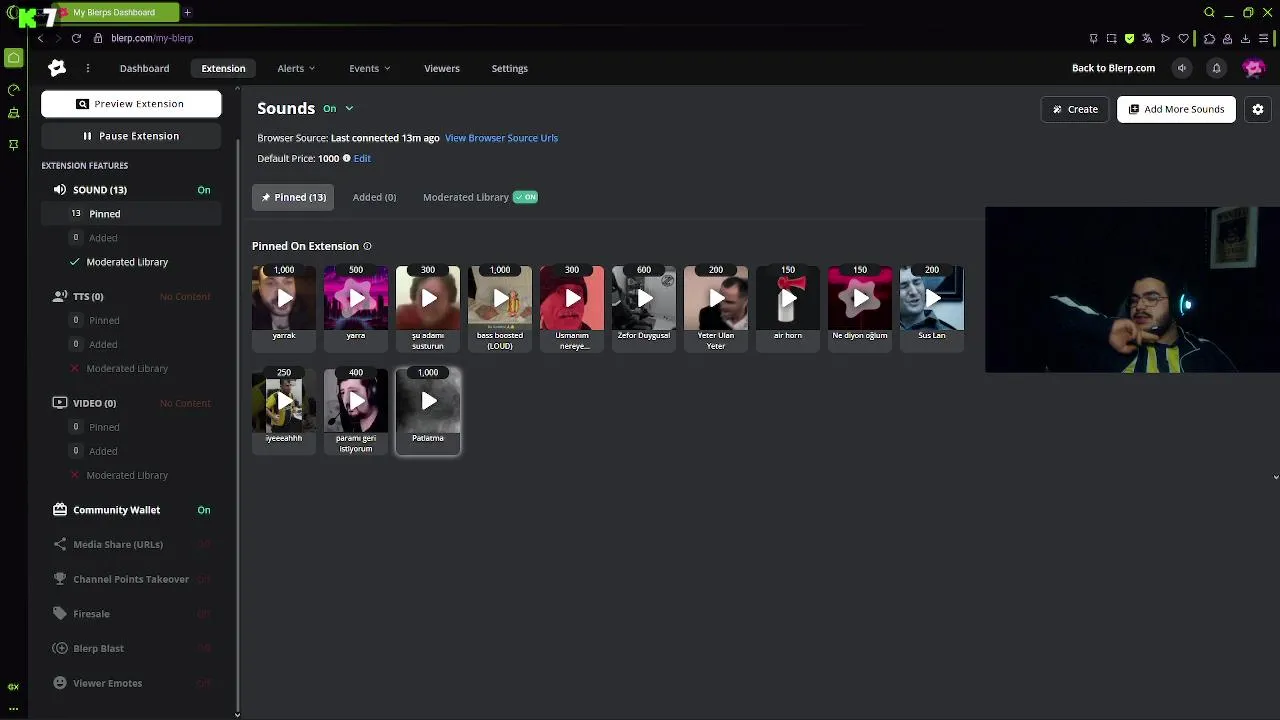Toggle the Moderated Library ON switch
Image resolution: width=1280 pixels, height=720 pixels.
click(x=525, y=197)
